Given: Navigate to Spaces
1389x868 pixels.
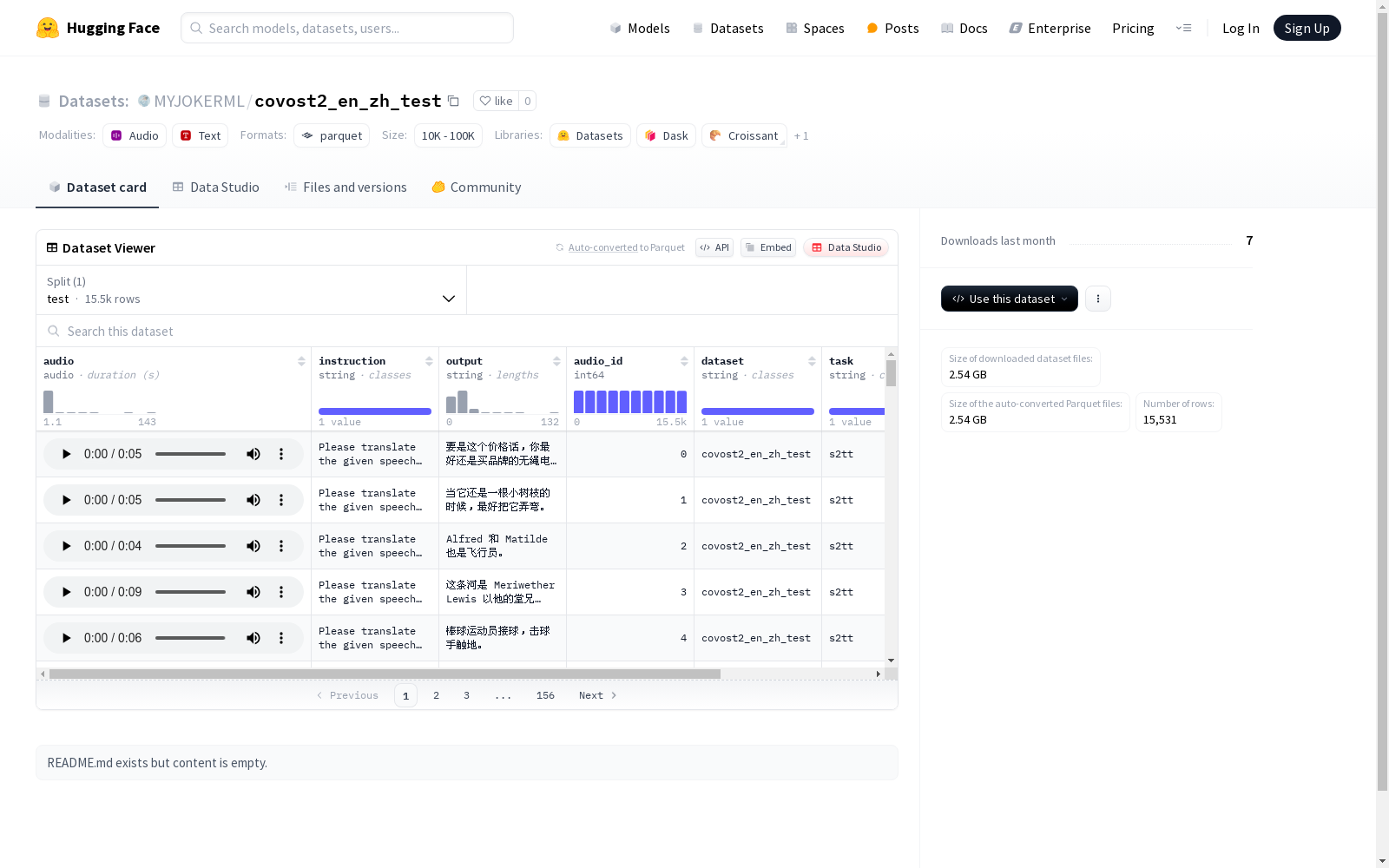Looking at the screenshot, I should [x=815, y=29].
